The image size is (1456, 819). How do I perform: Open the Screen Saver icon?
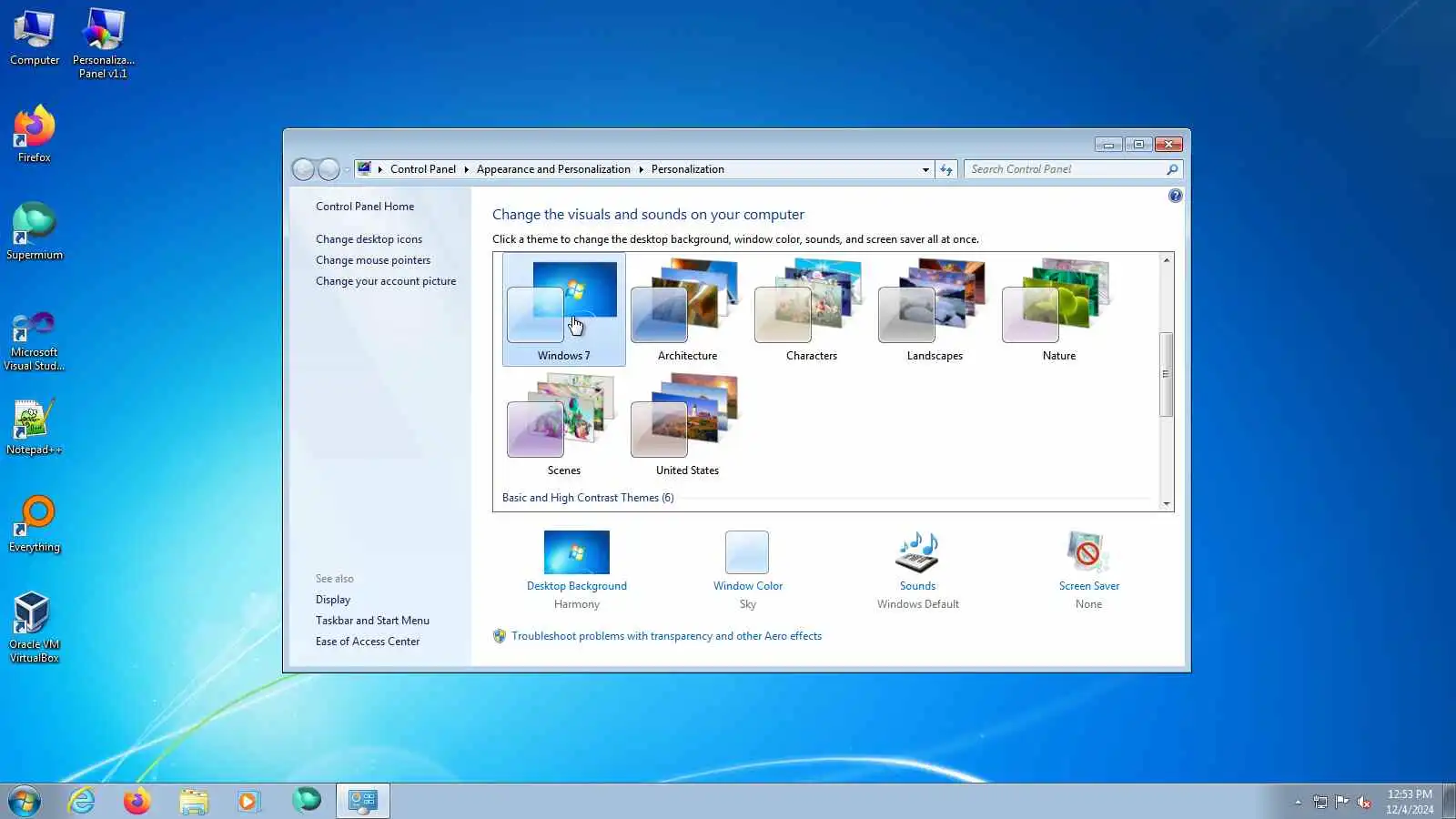pyautogui.click(x=1087, y=551)
